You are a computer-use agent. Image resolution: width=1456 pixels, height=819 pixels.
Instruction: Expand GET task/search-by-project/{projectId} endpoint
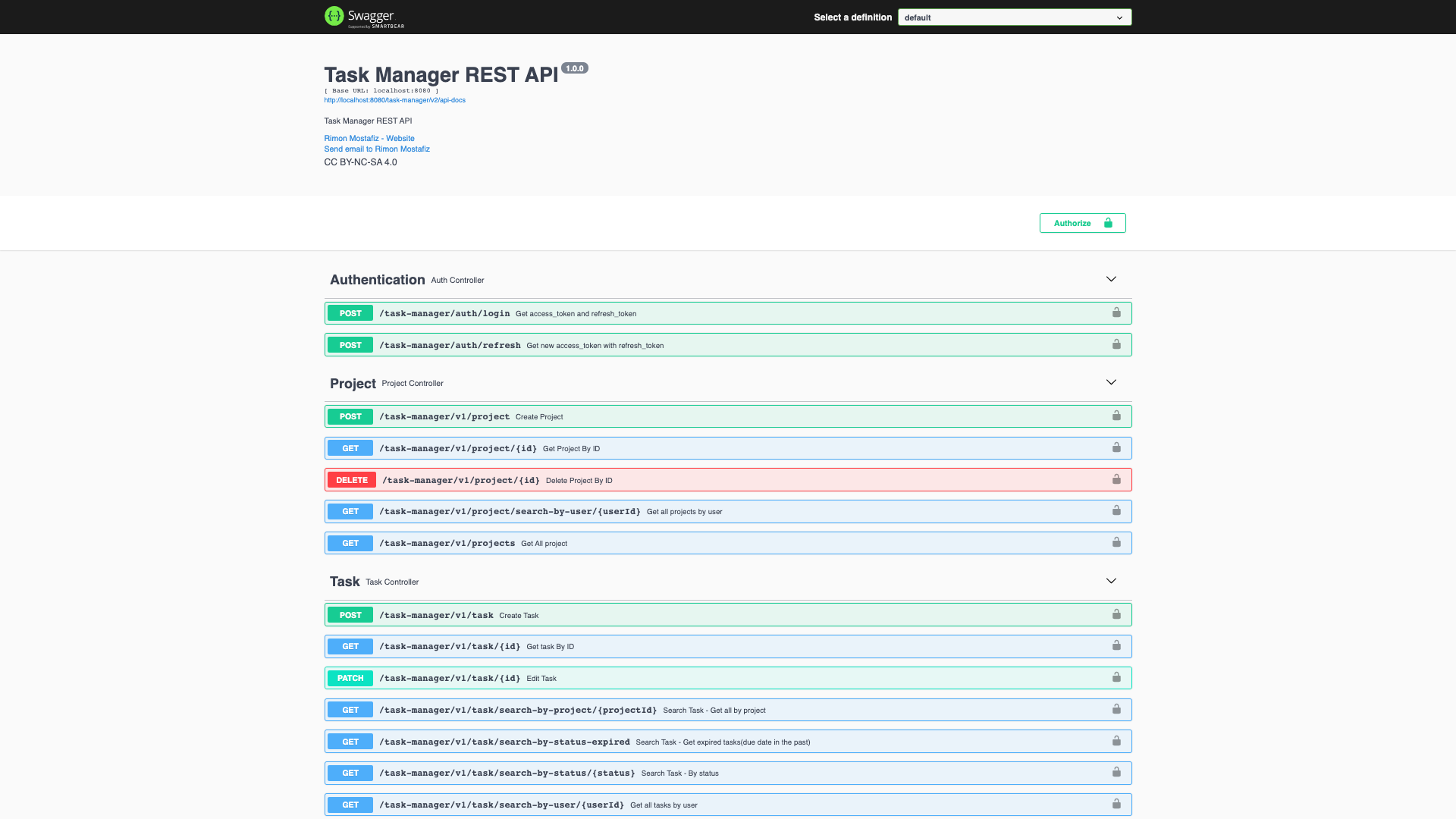click(728, 710)
